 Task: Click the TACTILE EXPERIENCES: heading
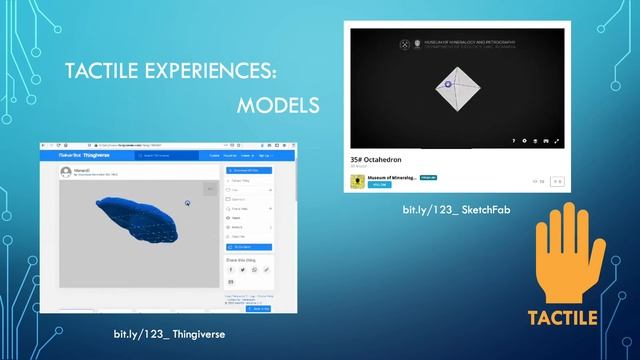[x=171, y=71]
